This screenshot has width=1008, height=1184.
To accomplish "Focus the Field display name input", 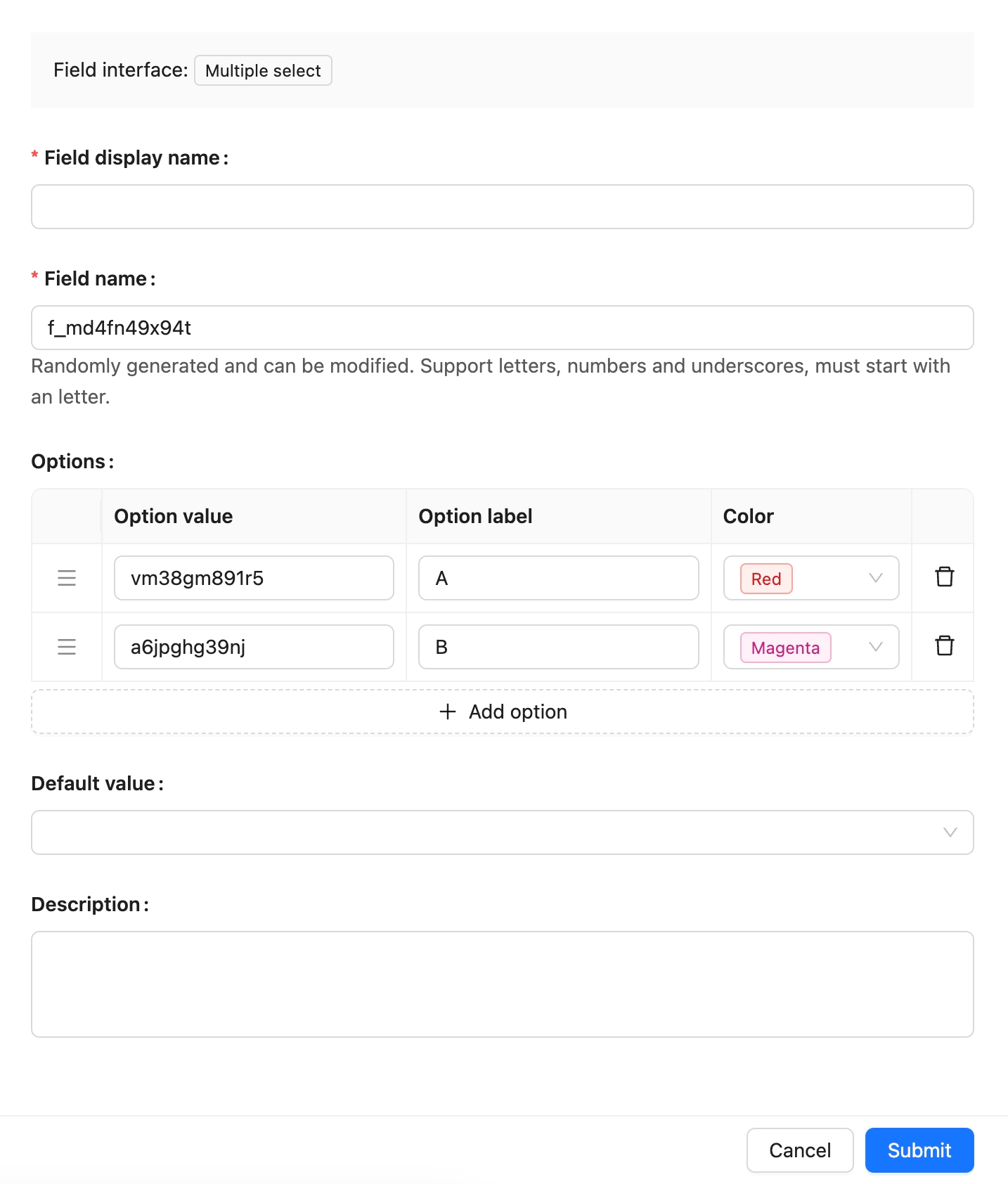I will 502,207.
